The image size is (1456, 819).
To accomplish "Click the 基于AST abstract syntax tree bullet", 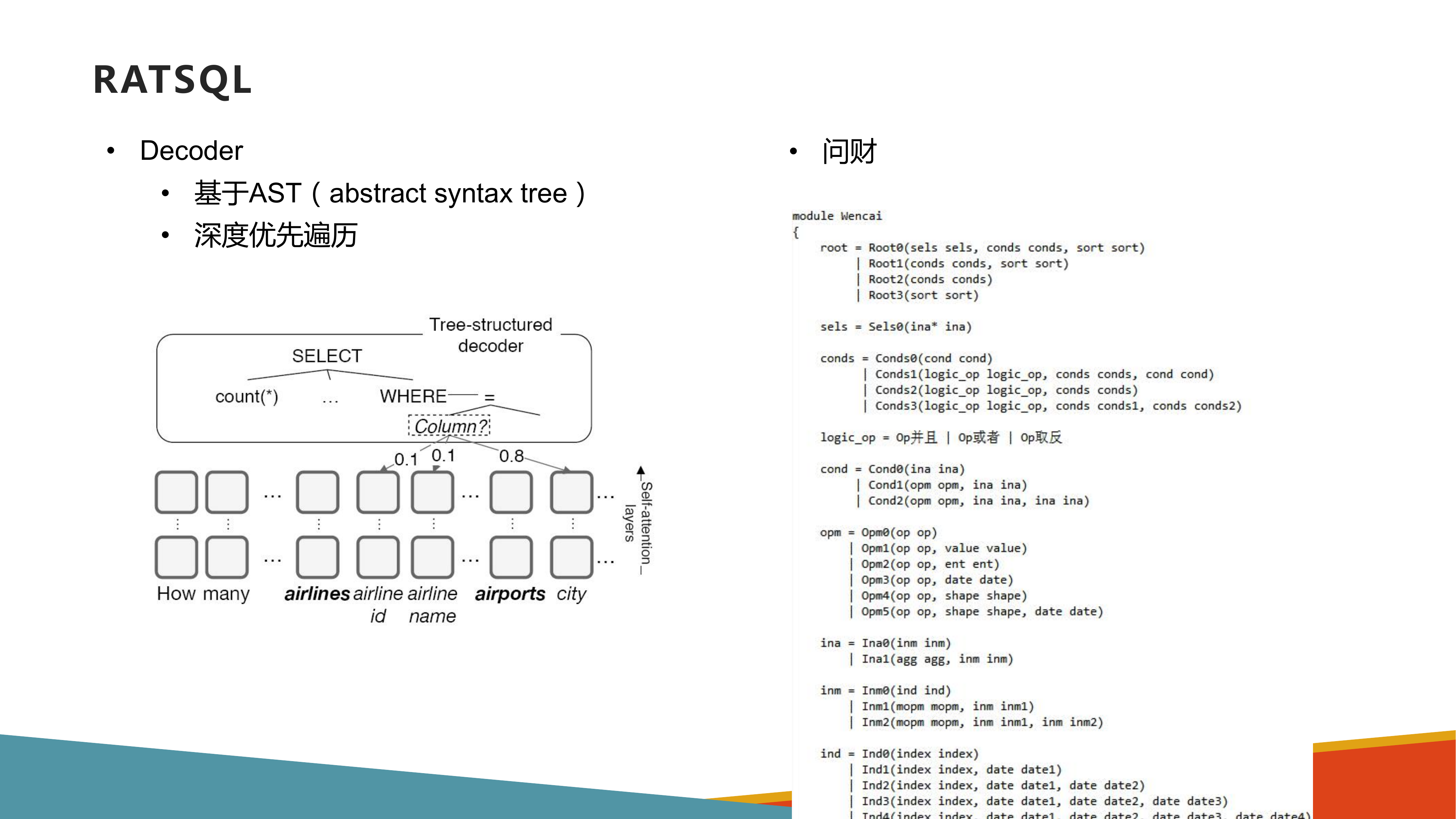I will 390,193.
